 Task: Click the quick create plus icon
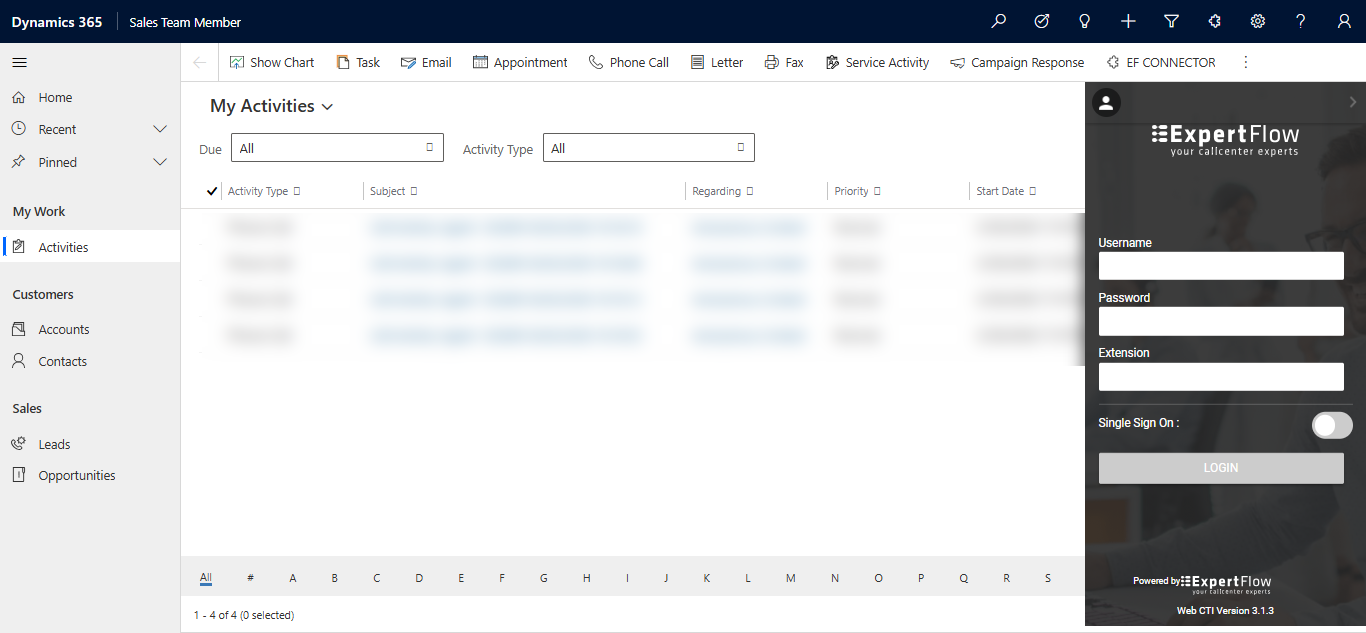[1128, 21]
